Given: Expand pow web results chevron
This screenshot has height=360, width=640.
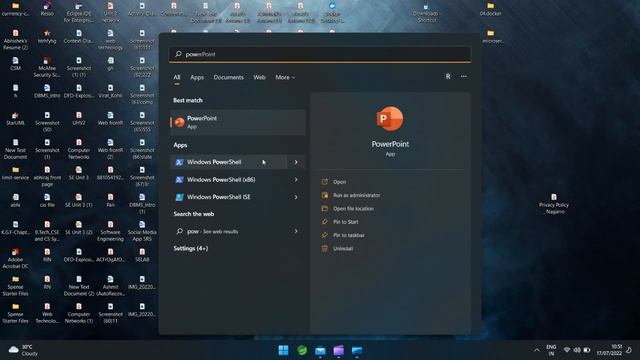Looking at the screenshot, I should pos(296,231).
